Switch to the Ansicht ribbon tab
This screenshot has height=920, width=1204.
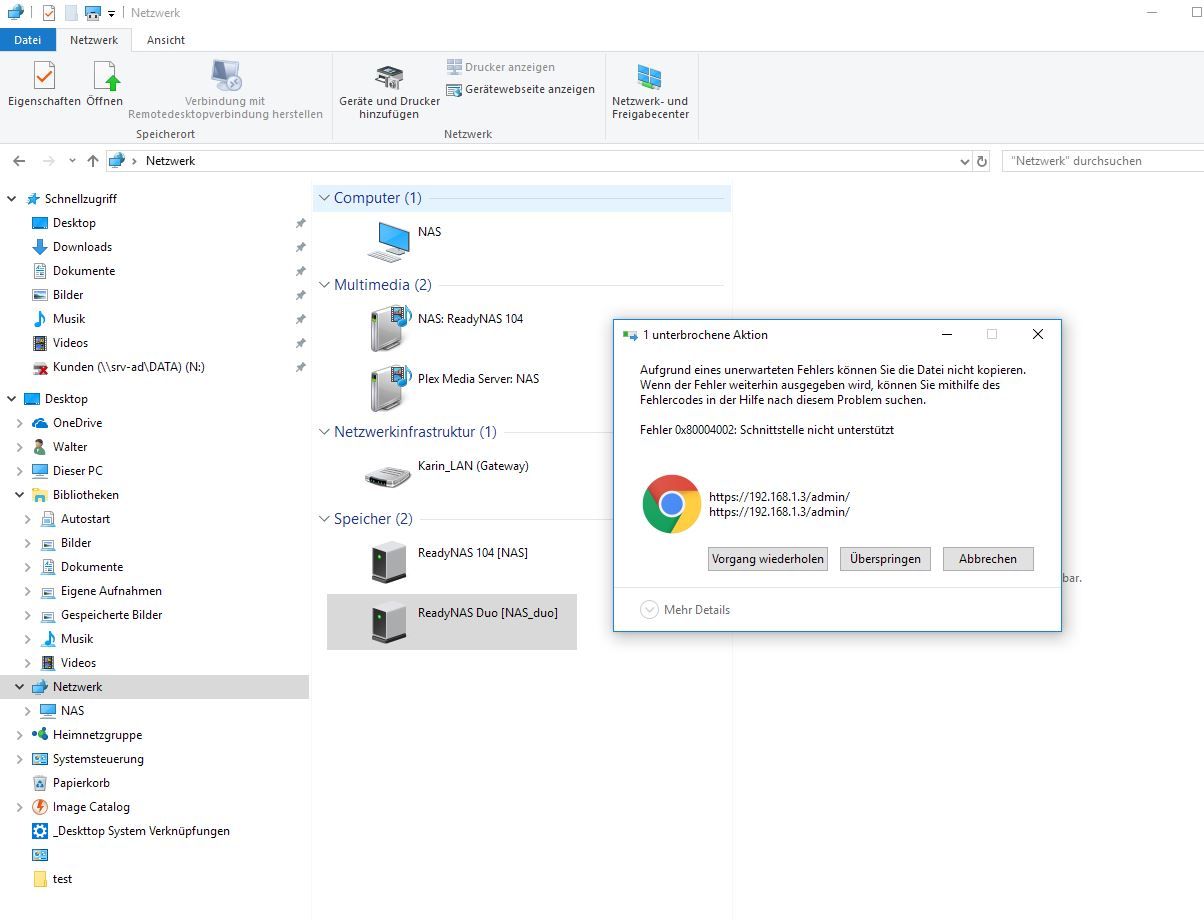pyautogui.click(x=165, y=40)
